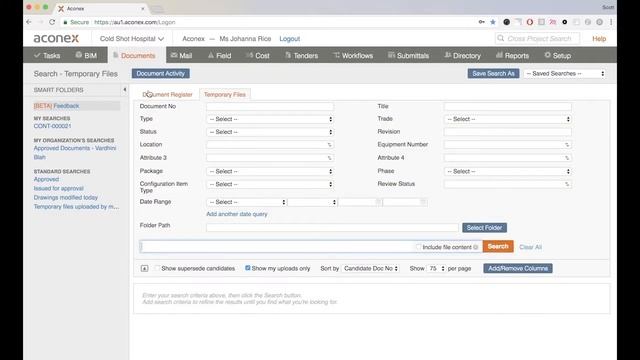Open the [BETA] Feedback link
This screenshot has width=640, height=360.
[x=56, y=106]
